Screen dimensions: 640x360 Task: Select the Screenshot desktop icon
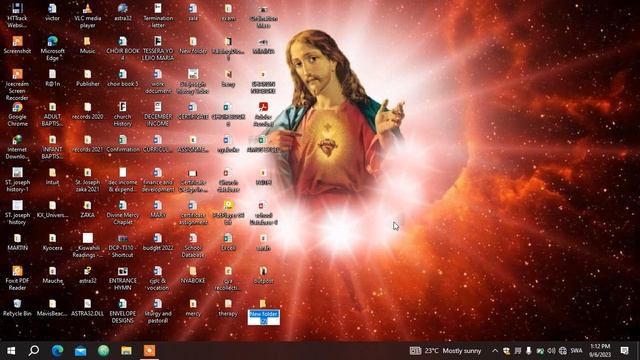[17, 45]
